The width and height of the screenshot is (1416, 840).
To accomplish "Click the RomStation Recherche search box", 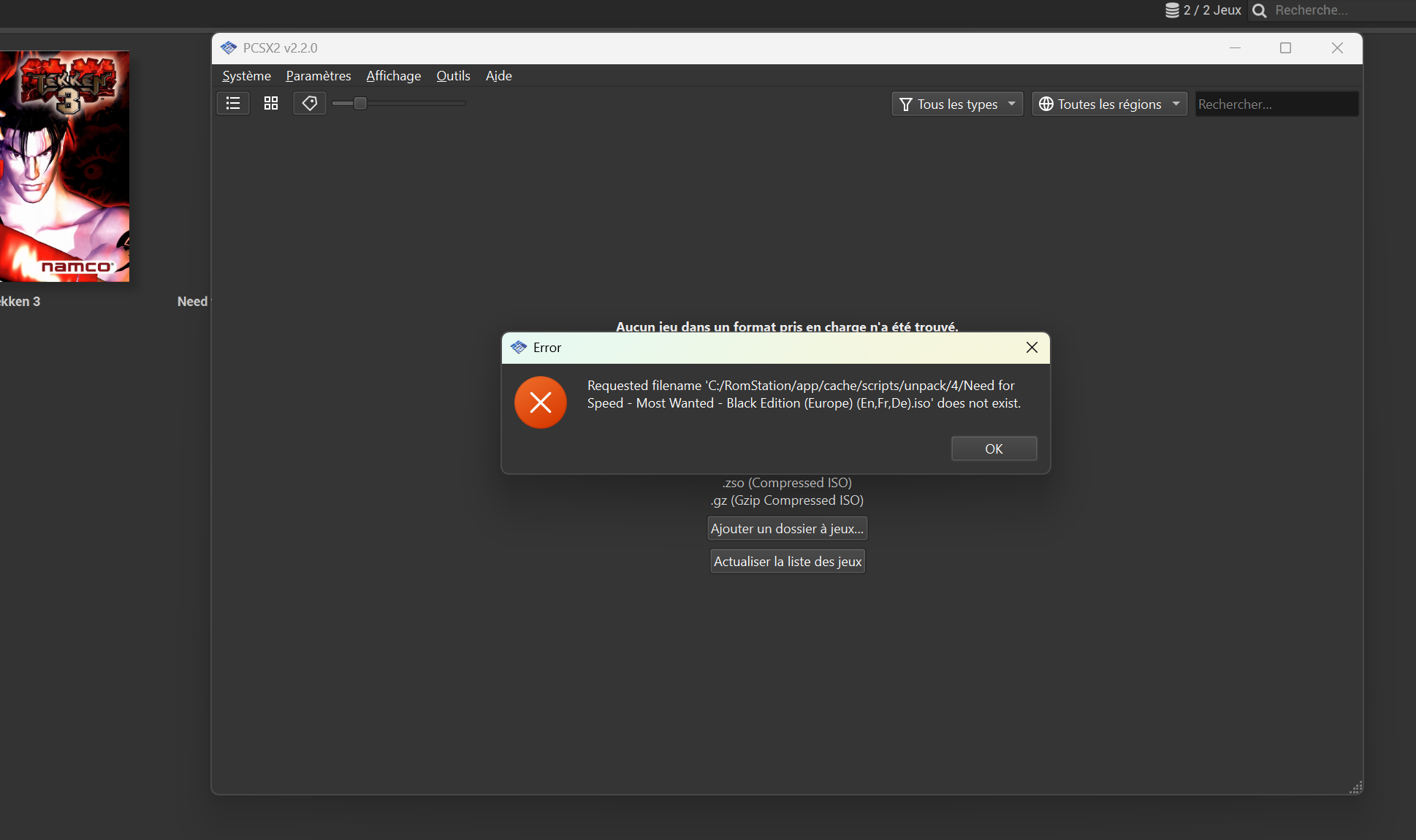I will (x=1343, y=10).
